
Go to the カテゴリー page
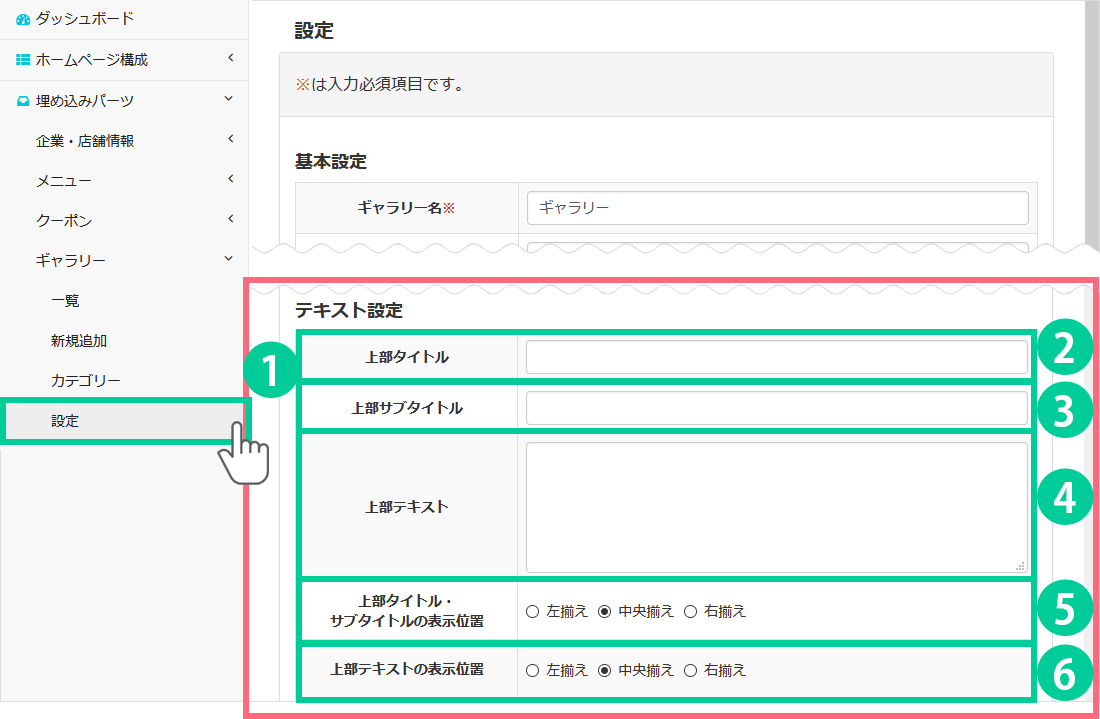click(x=86, y=381)
